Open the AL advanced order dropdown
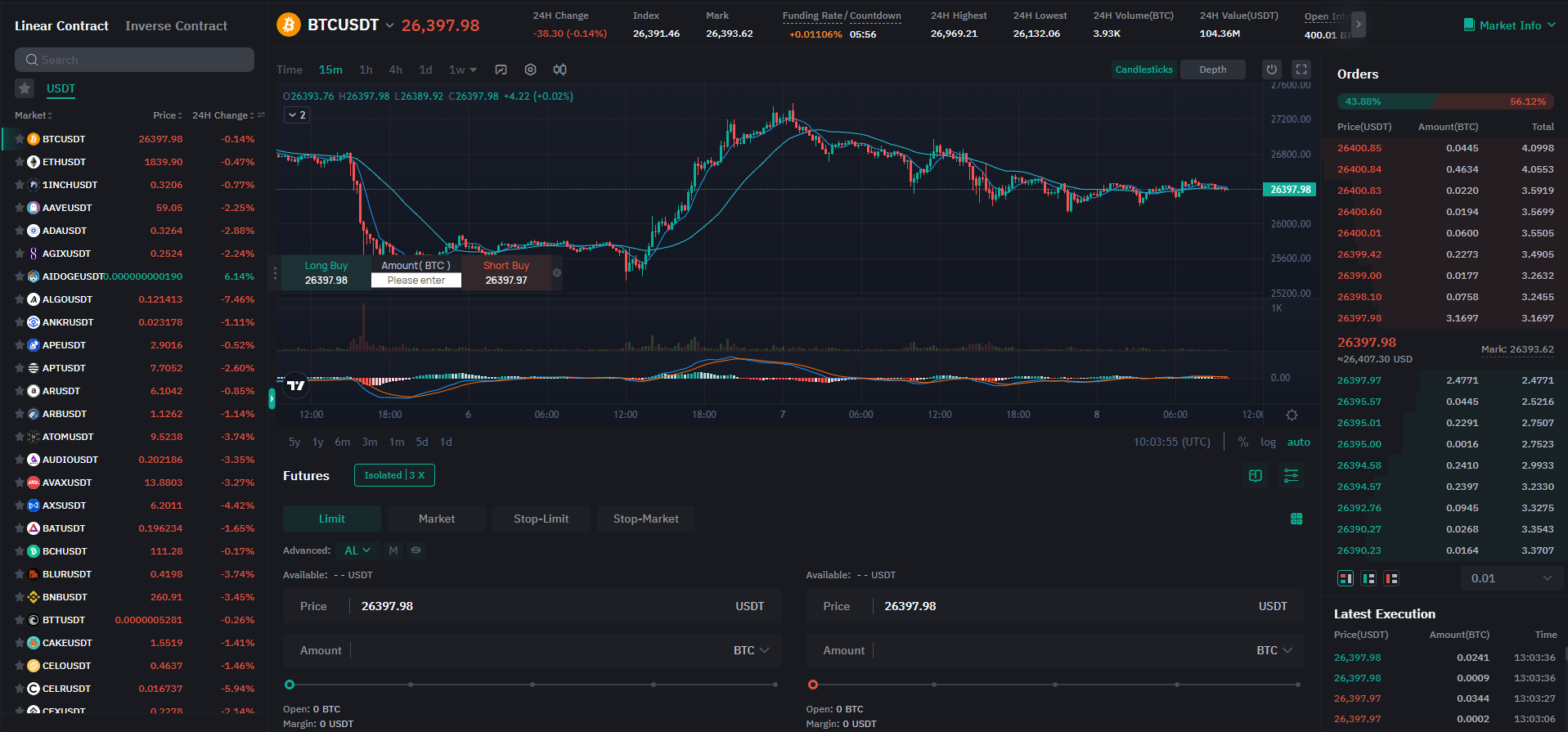 357,550
